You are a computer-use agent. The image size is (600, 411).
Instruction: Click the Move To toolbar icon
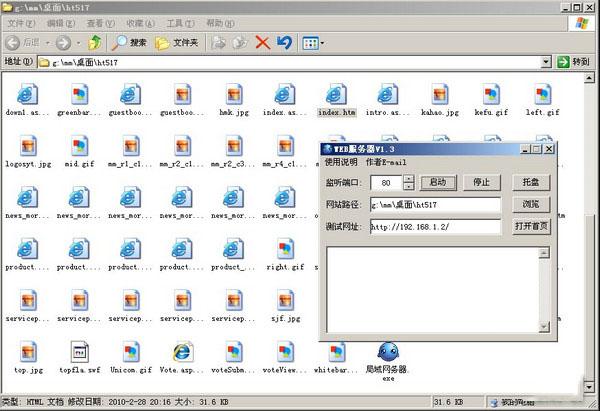(x=218, y=42)
